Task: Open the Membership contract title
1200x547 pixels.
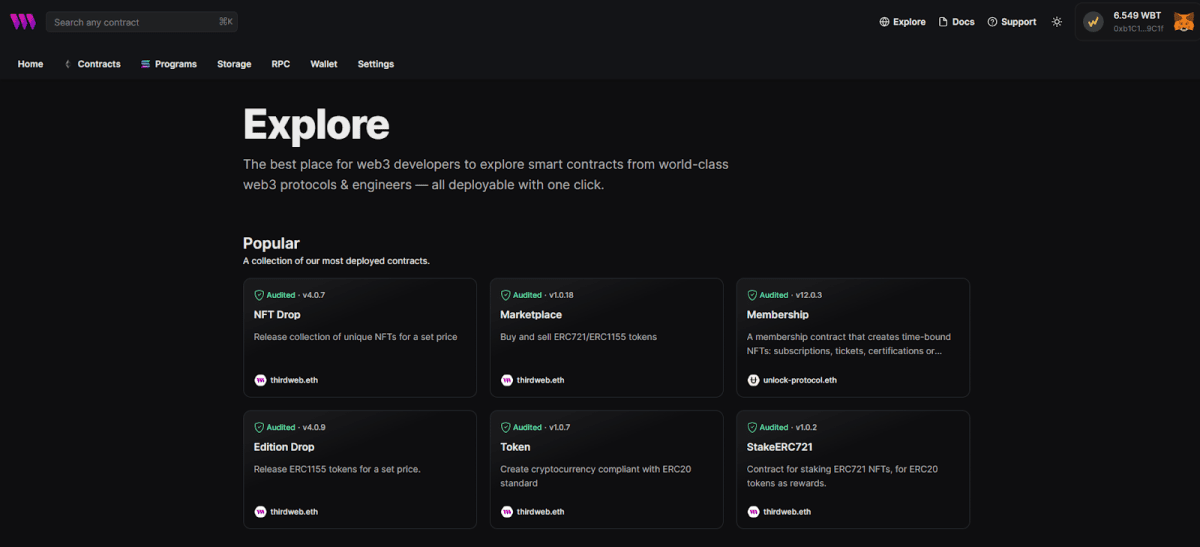Action: pyautogui.click(x=778, y=315)
